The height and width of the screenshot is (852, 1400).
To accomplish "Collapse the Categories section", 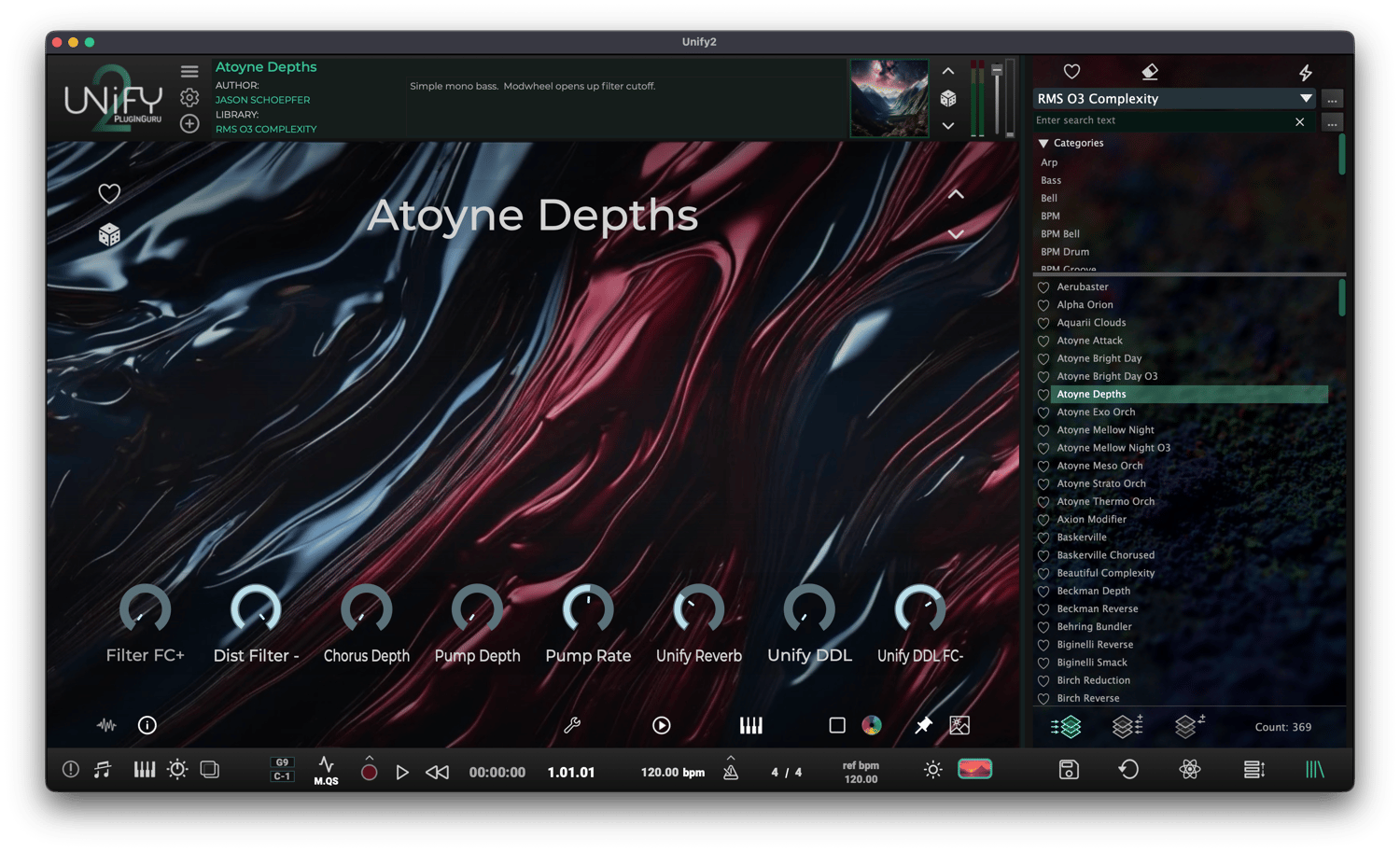I will pyautogui.click(x=1043, y=144).
